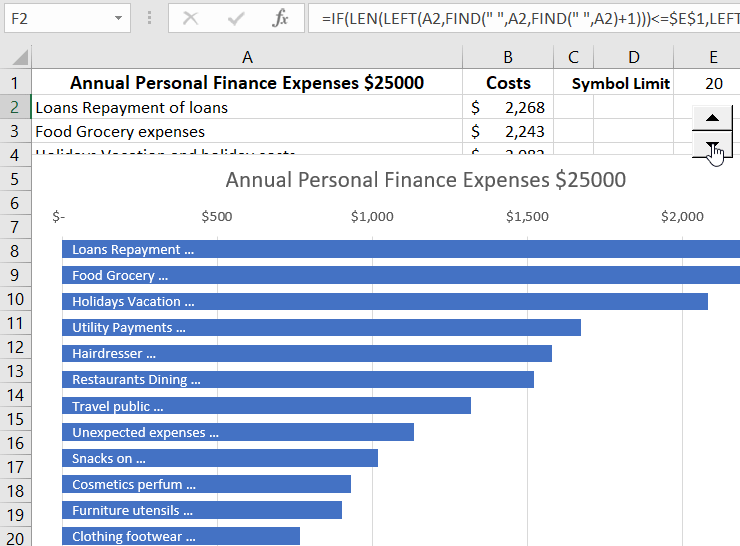Screen dimensions: 740x546
Task: Click the Costs header cell B1
Action: pyautogui.click(x=508, y=83)
